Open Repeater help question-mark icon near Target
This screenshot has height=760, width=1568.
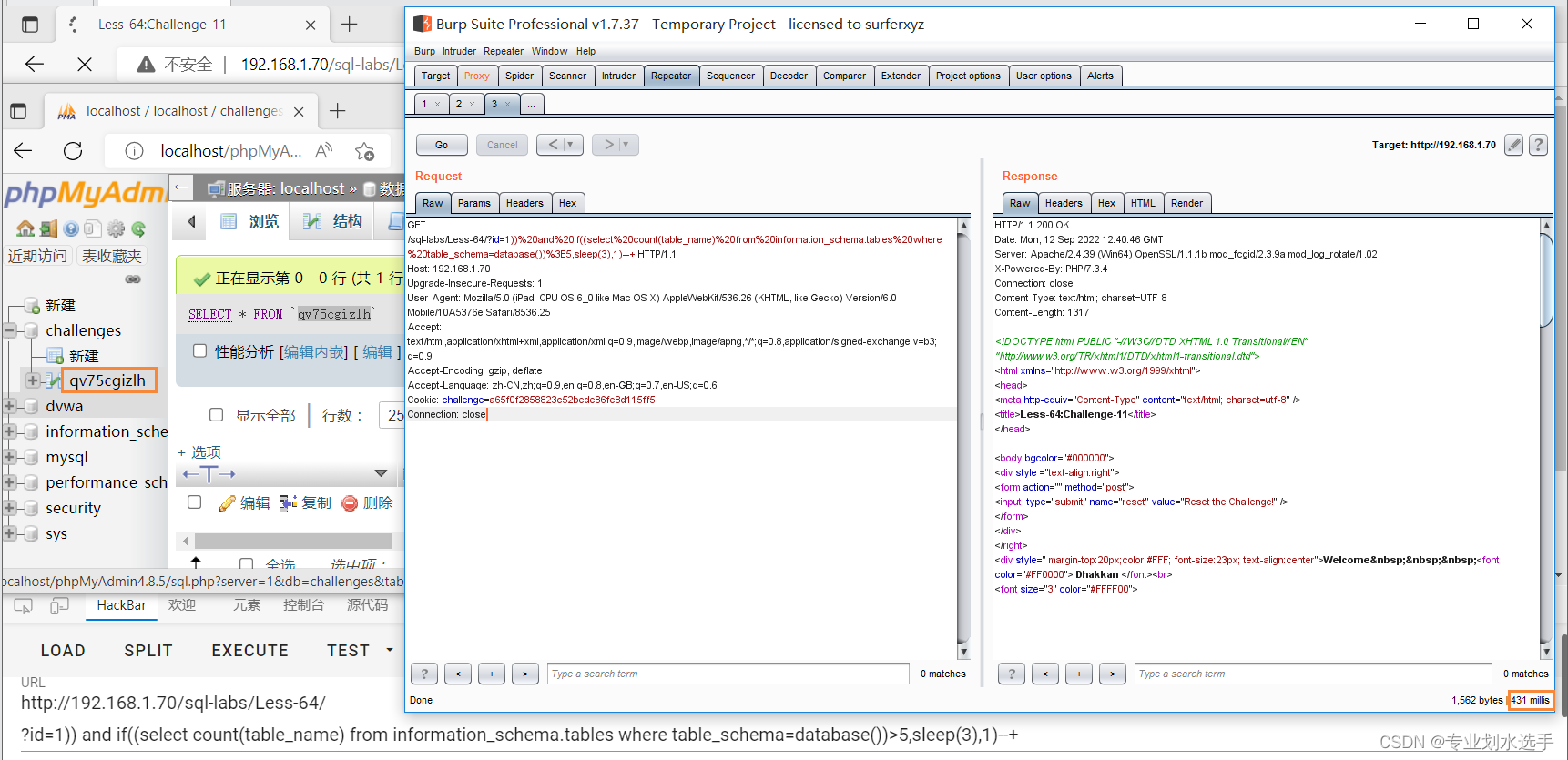click(x=1538, y=145)
